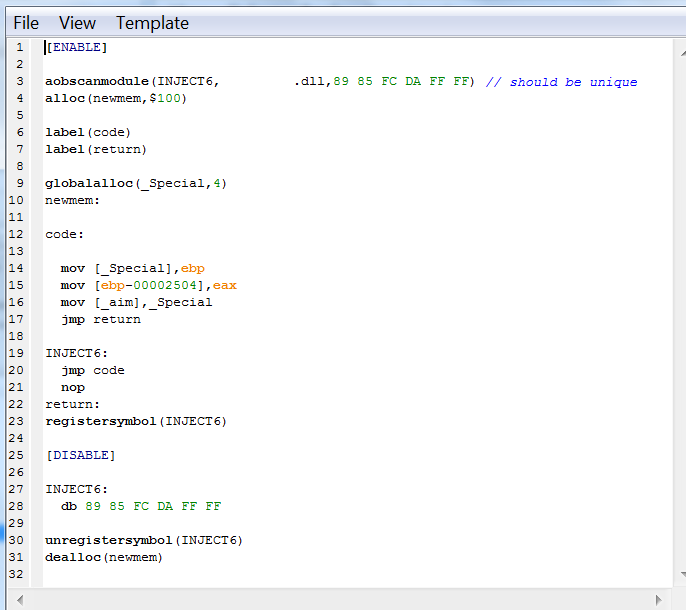Image resolution: width=686 pixels, height=610 pixels.
Task: Click the horizontal scrollbar right arrow
Action: [x=658, y=599]
